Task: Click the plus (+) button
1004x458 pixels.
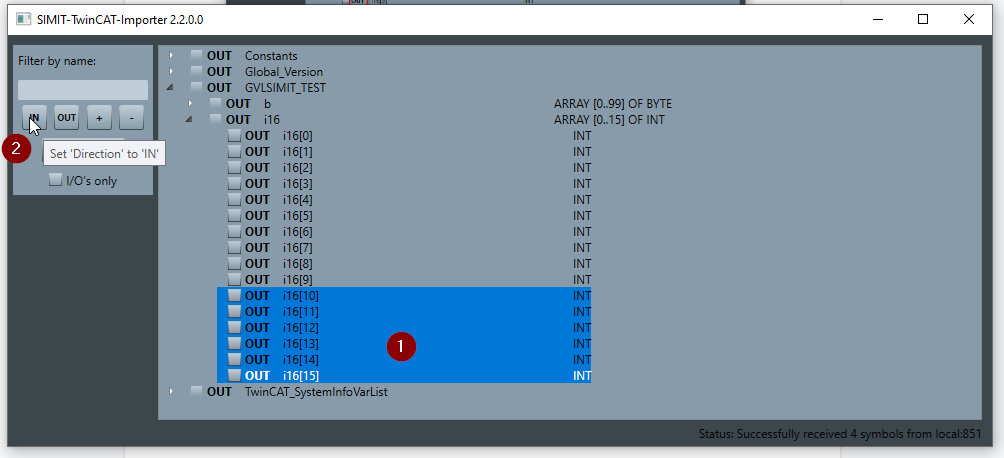Action: pos(99,118)
